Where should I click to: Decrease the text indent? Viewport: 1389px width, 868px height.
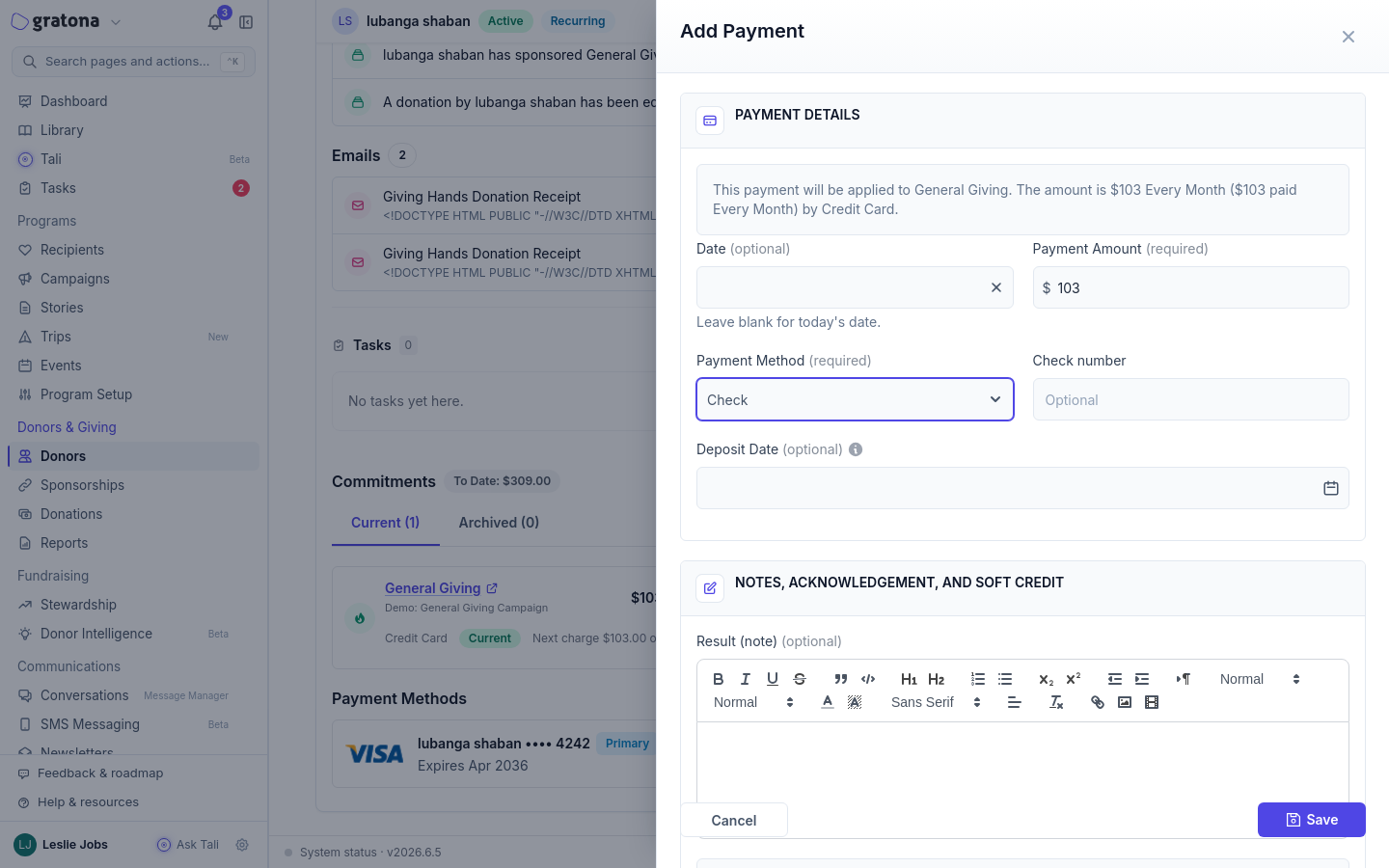click(1115, 679)
